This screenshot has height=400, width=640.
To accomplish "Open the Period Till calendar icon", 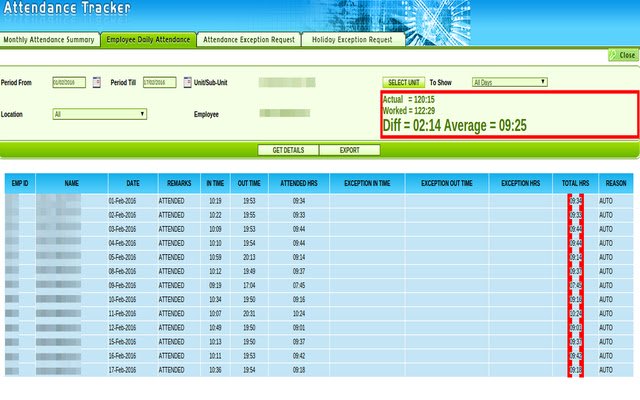I will point(187,82).
